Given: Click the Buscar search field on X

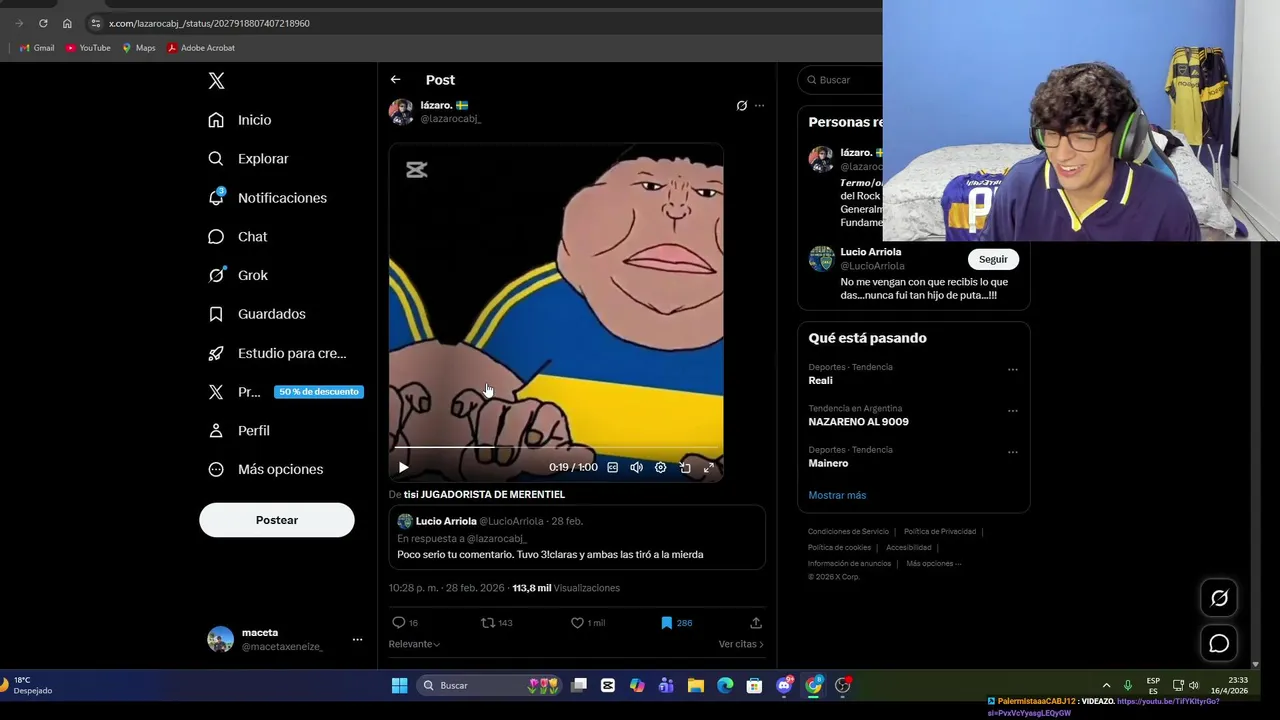Looking at the screenshot, I should (840, 80).
